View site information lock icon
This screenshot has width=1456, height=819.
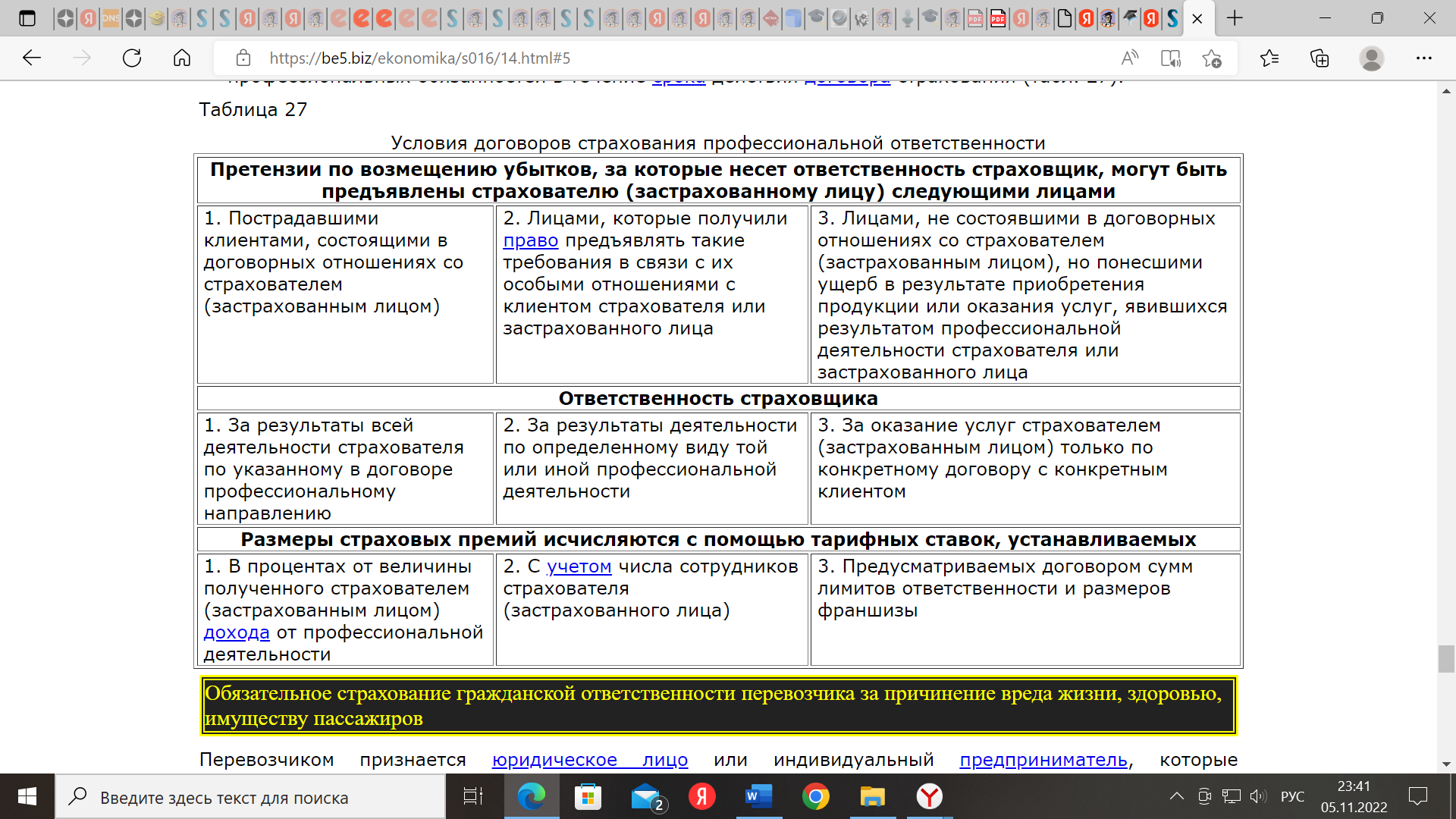(243, 58)
